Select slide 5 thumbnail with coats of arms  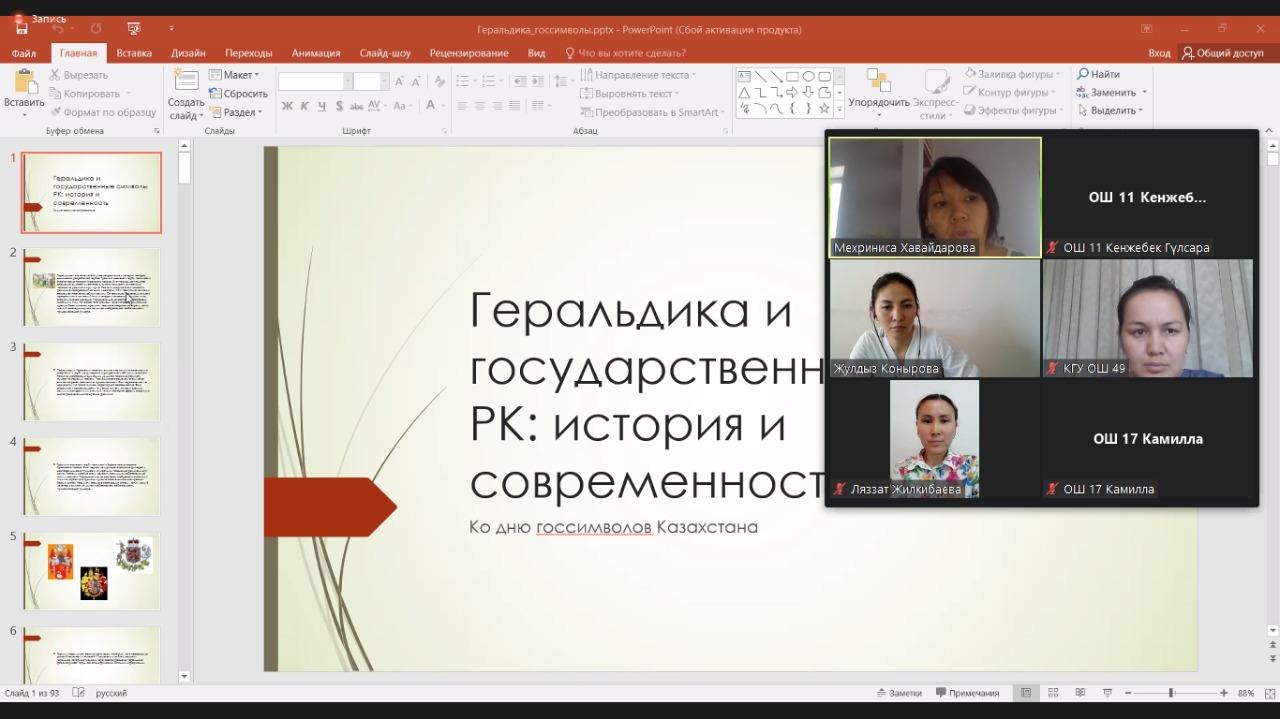point(91,570)
